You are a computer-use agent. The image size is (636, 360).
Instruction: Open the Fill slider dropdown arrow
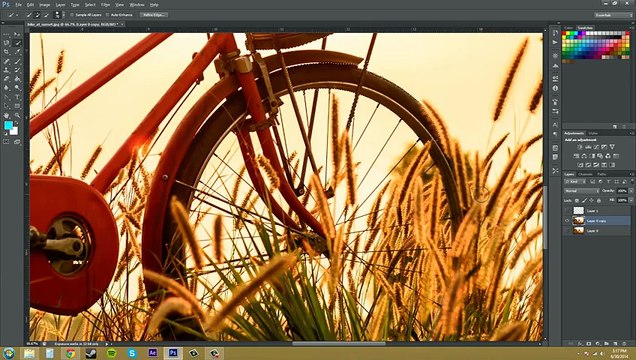(x=631, y=200)
